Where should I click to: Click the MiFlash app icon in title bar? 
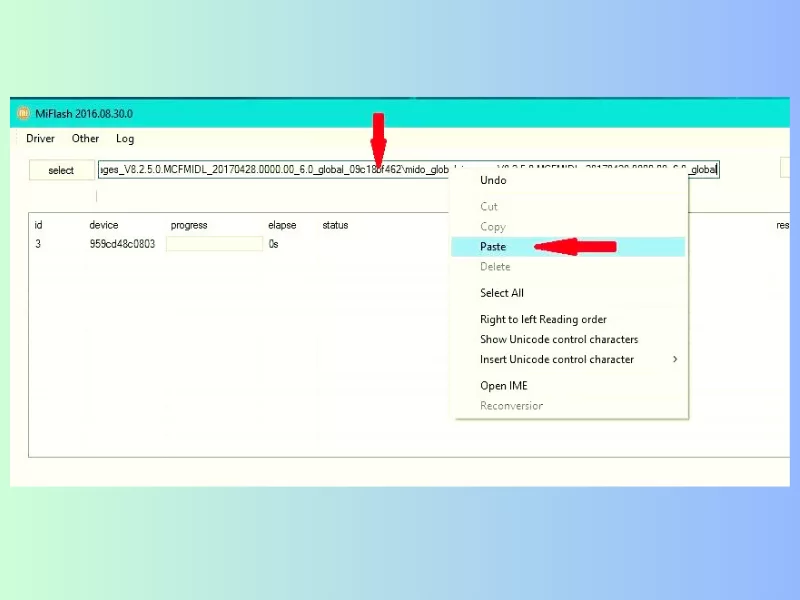coord(23,113)
